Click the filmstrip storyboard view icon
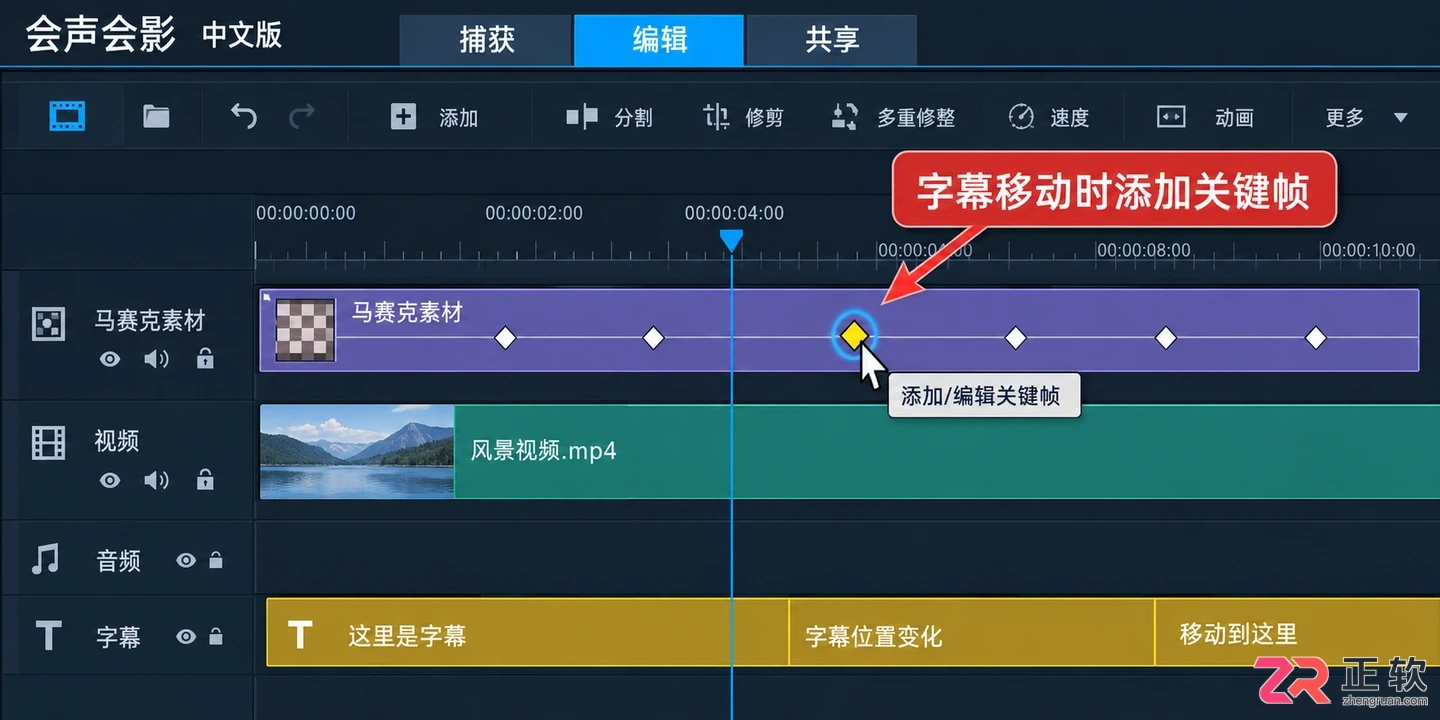This screenshot has height=720, width=1440. point(67,117)
